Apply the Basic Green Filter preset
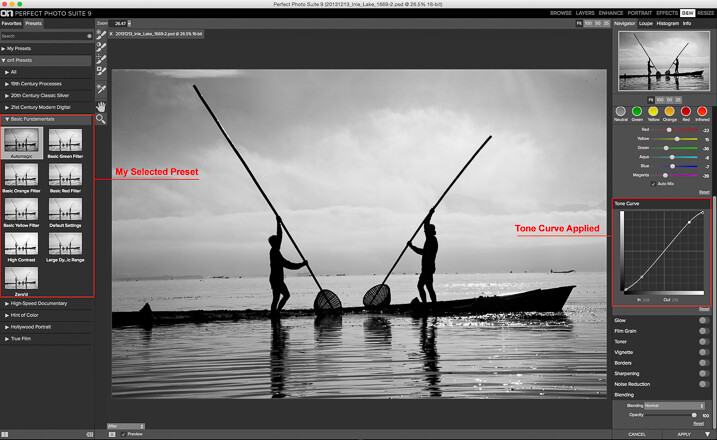 [65, 140]
